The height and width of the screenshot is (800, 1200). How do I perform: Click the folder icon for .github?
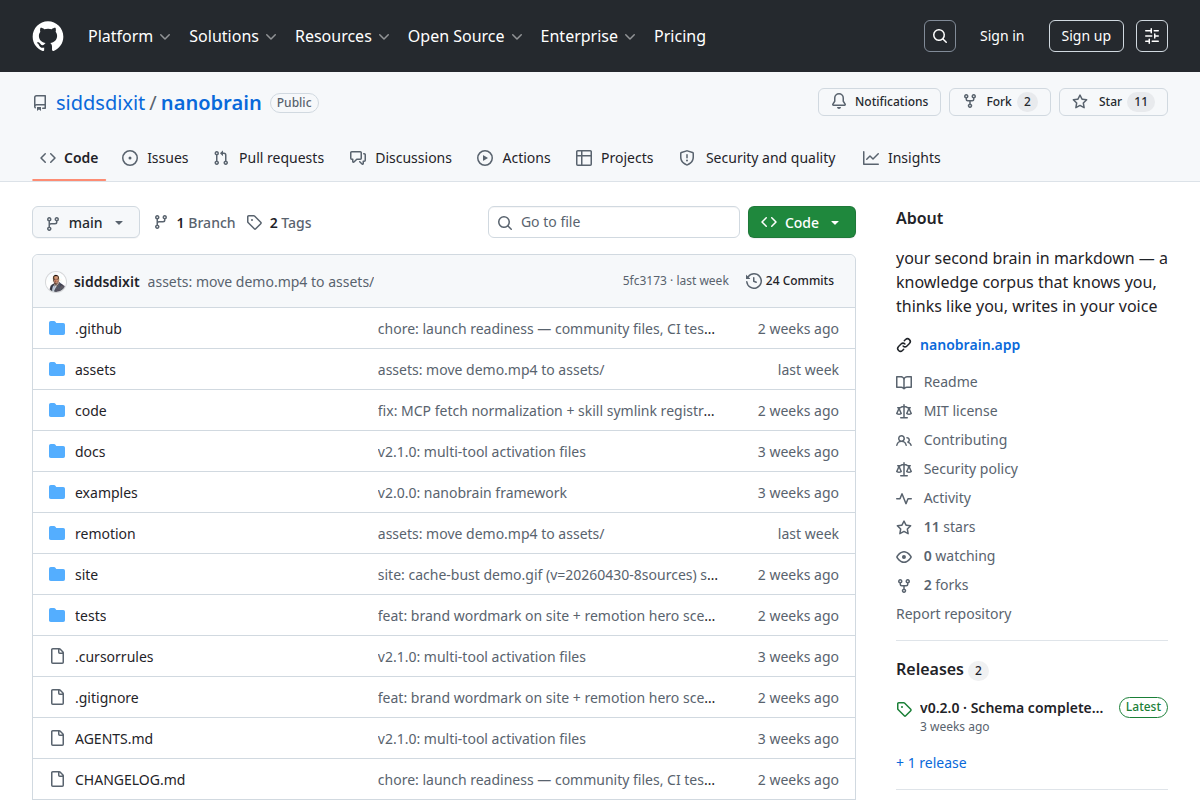coord(57,329)
